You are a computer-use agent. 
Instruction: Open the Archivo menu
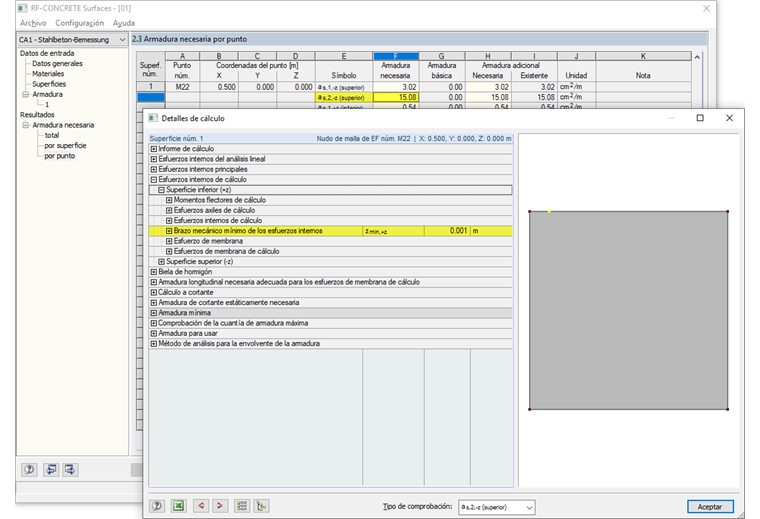click(33, 23)
